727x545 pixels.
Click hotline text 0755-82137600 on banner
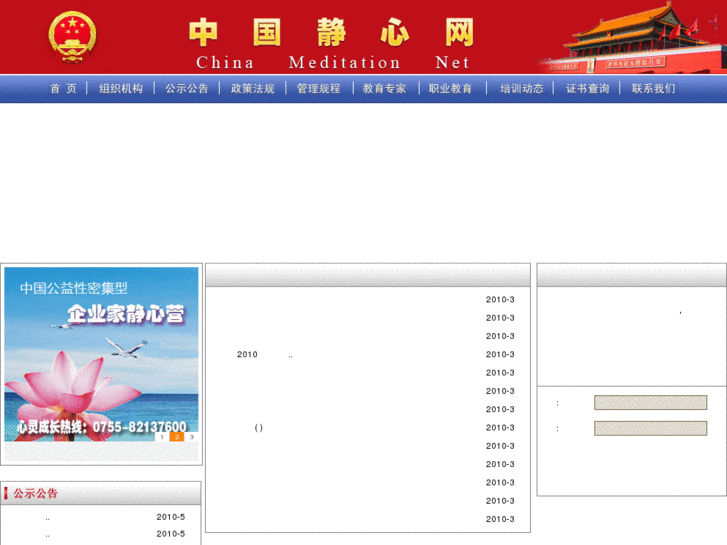[140, 427]
